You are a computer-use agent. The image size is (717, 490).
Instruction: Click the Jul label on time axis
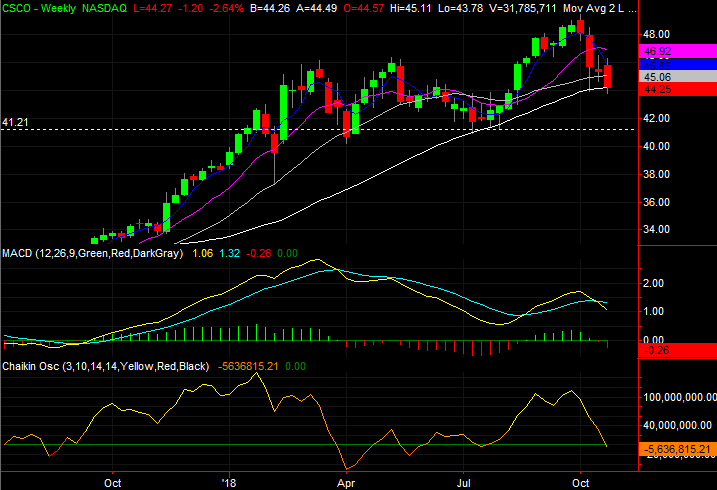[x=464, y=483]
